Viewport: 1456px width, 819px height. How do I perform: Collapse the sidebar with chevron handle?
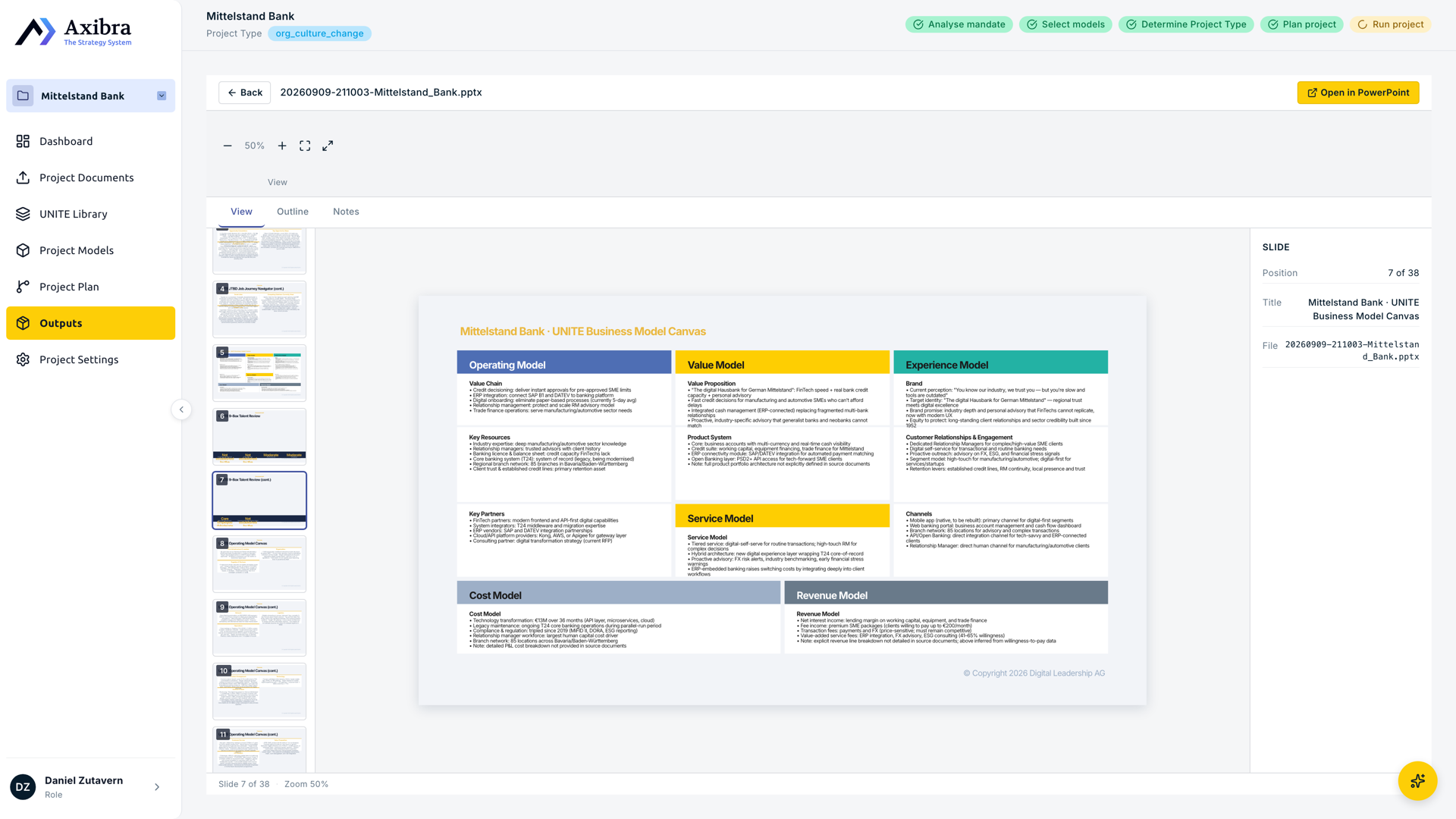[181, 409]
